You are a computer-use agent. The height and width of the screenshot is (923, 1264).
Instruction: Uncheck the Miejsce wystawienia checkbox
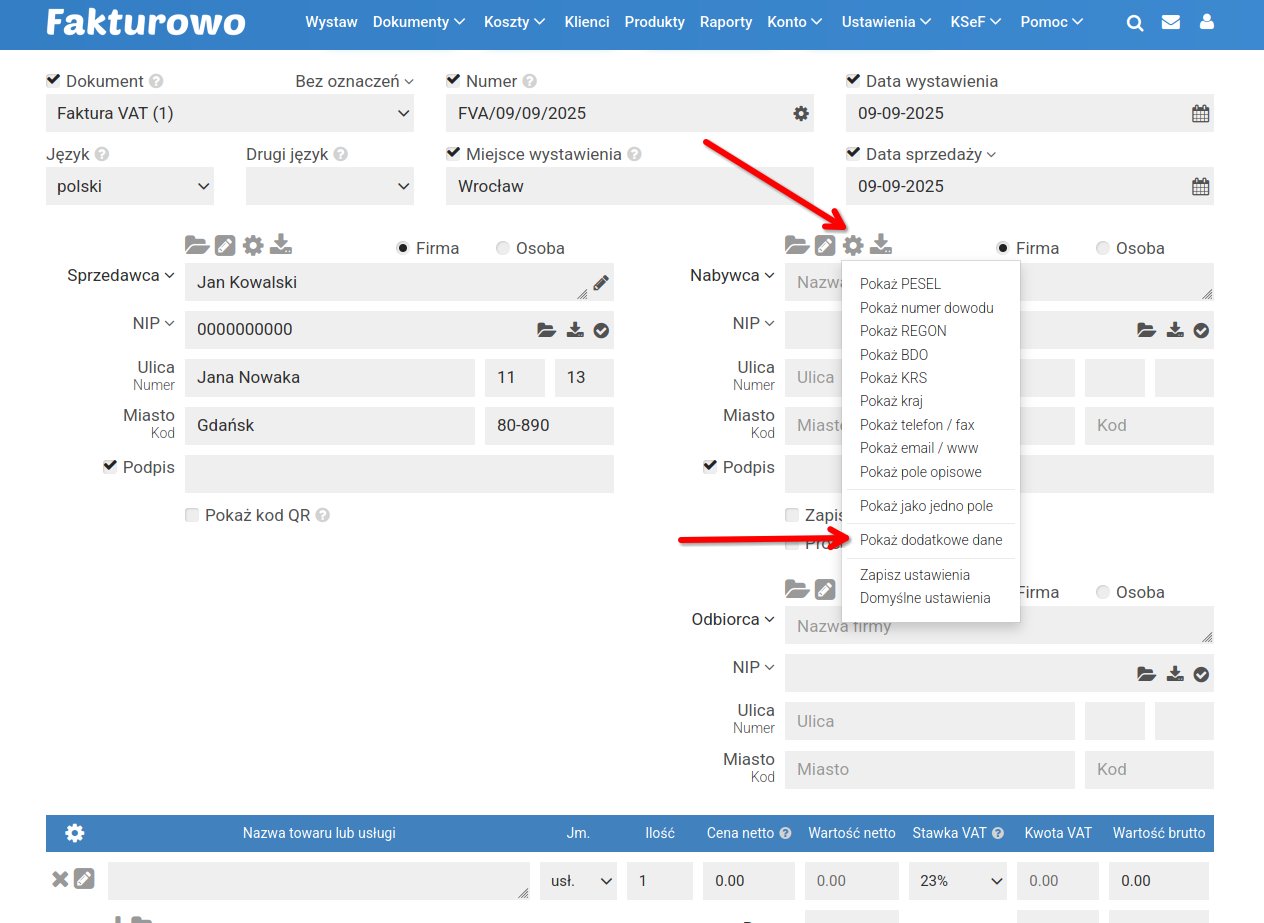tap(453, 153)
